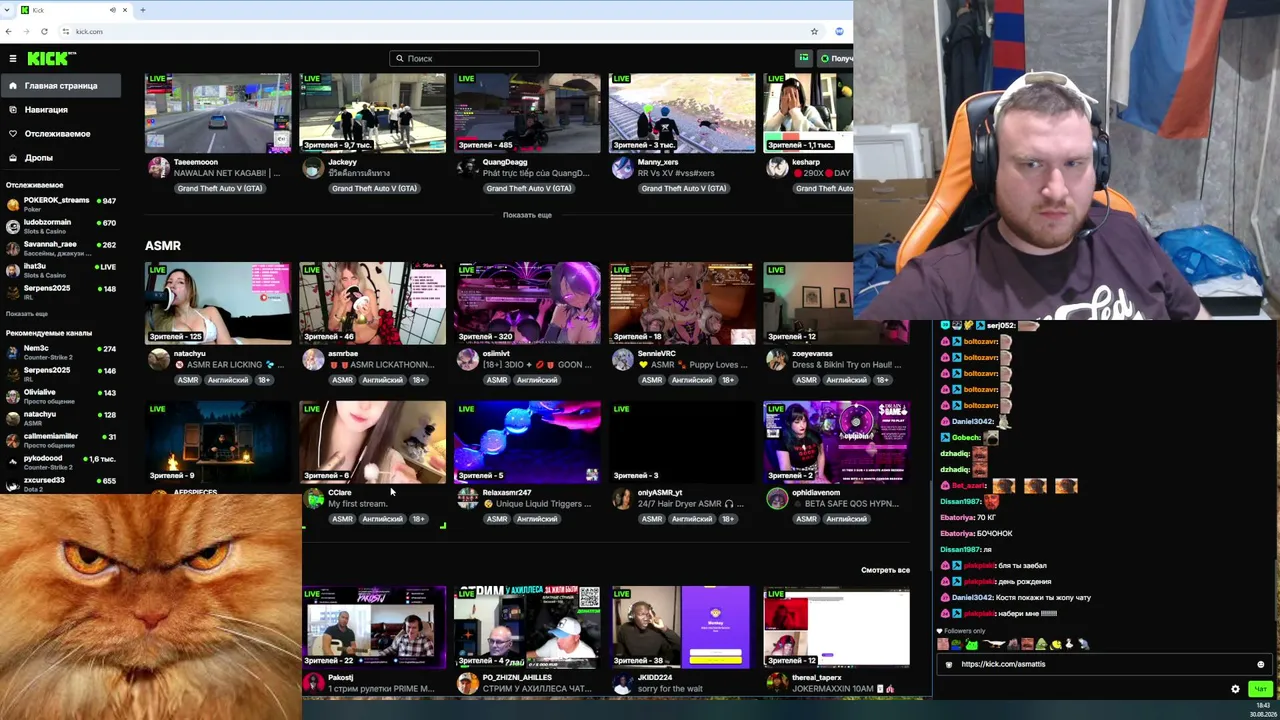Screen dimensions: 1280x720
Task: Click Показать еще under the GTA row
Action: coord(527,215)
